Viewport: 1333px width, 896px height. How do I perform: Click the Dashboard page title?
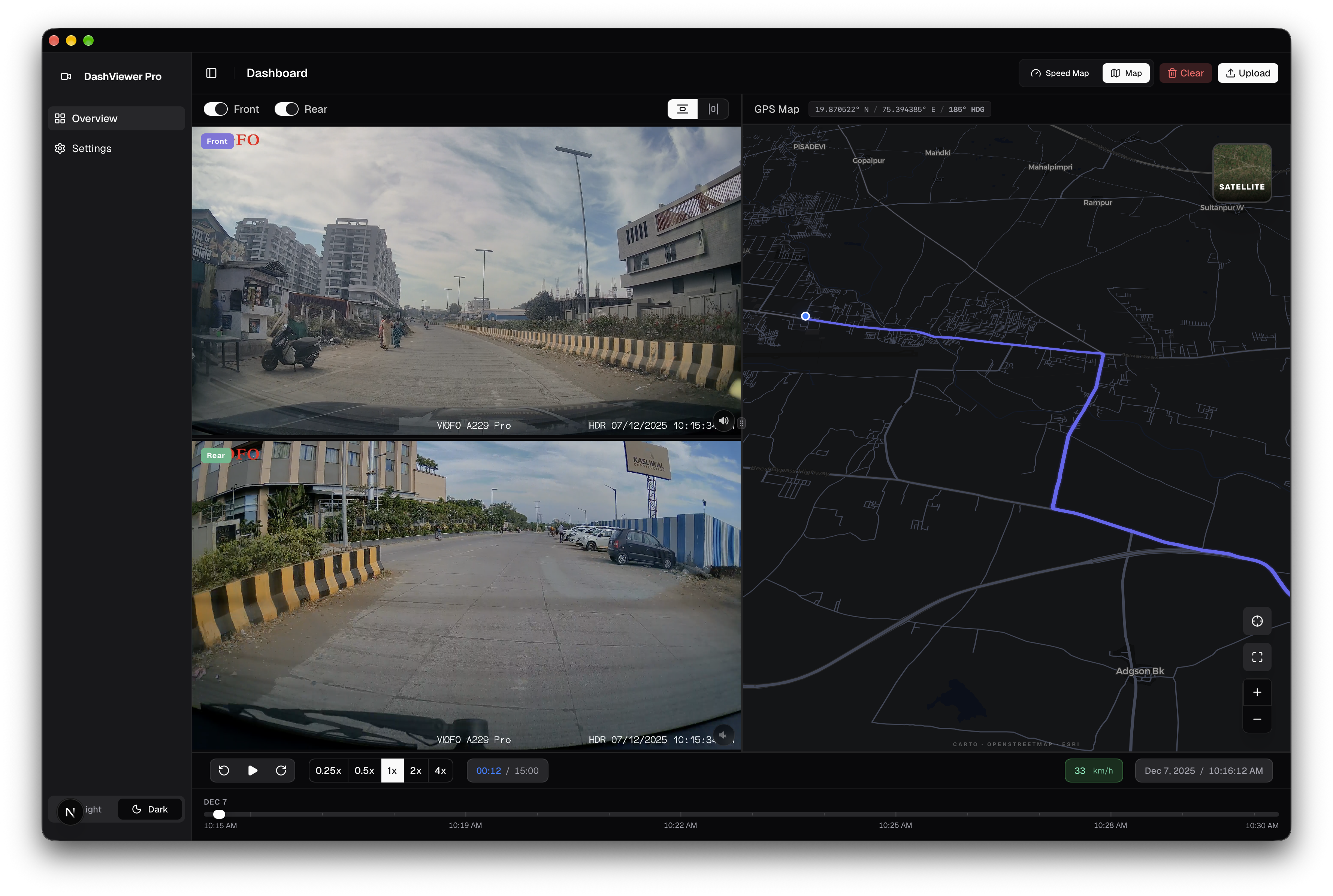(x=276, y=73)
